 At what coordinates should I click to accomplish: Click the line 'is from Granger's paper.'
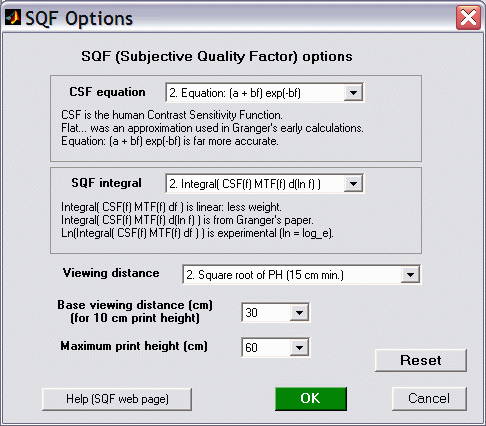187,220
